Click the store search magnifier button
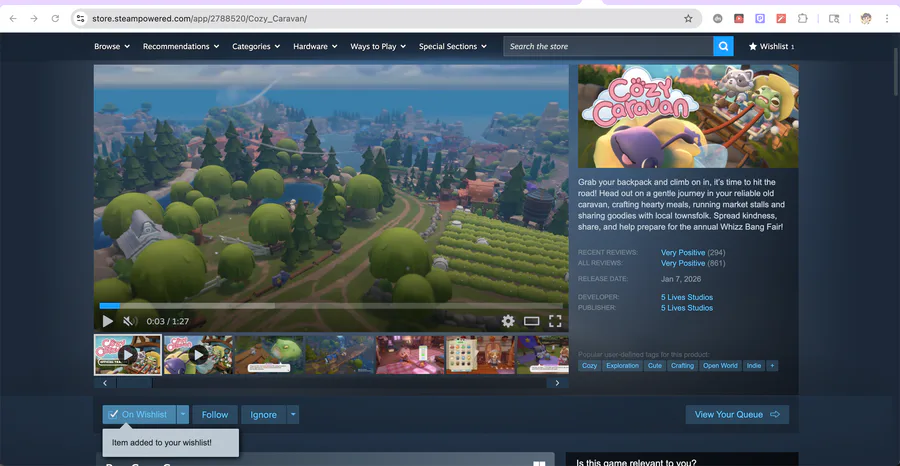 (723, 46)
